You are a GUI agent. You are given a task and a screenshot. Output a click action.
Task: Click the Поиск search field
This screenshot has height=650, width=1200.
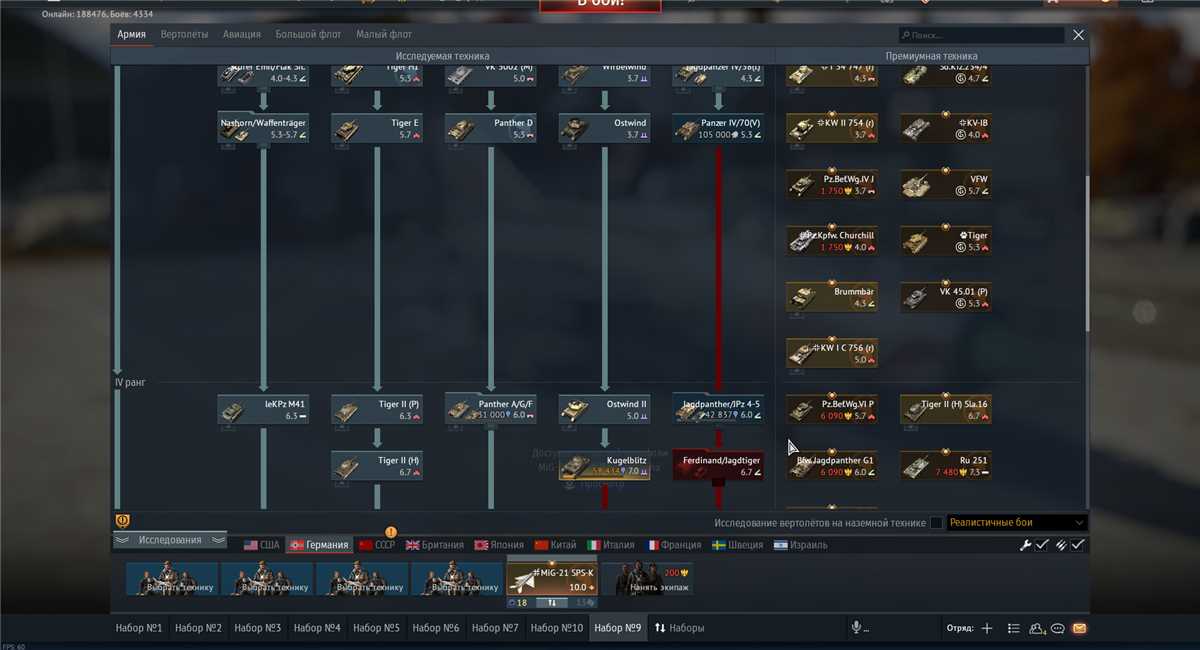pyautogui.click(x=980, y=34)
